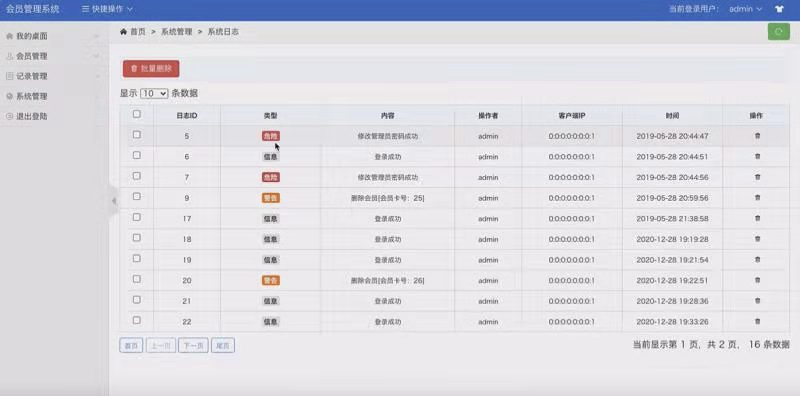Open the rows-per-page dropdown showing 10

tap(154, 93)
